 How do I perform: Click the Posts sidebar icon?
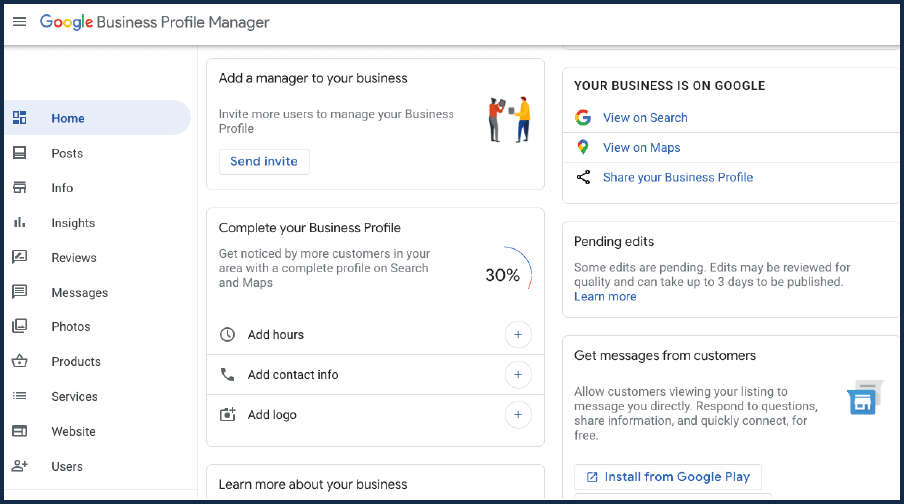(20, 153)
